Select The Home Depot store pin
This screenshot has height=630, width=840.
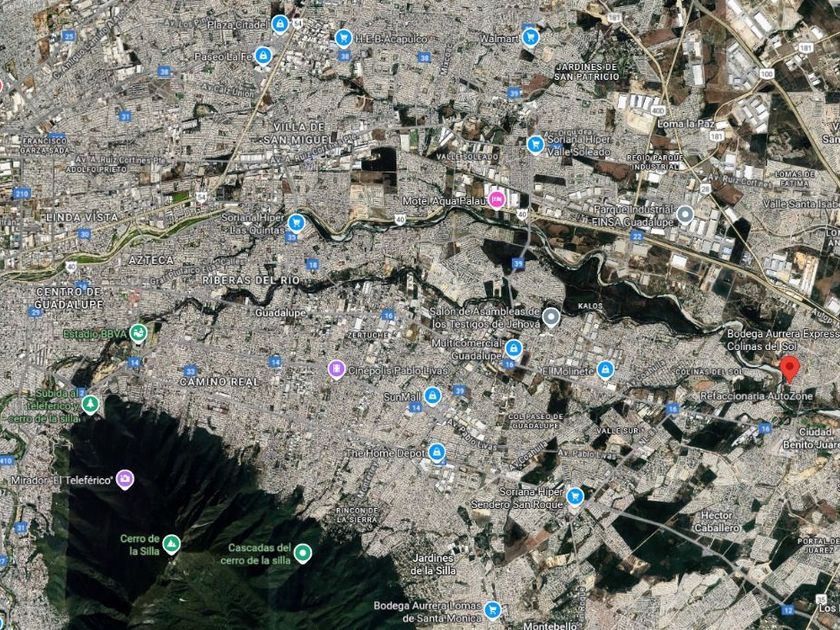[x=437, y=452]
